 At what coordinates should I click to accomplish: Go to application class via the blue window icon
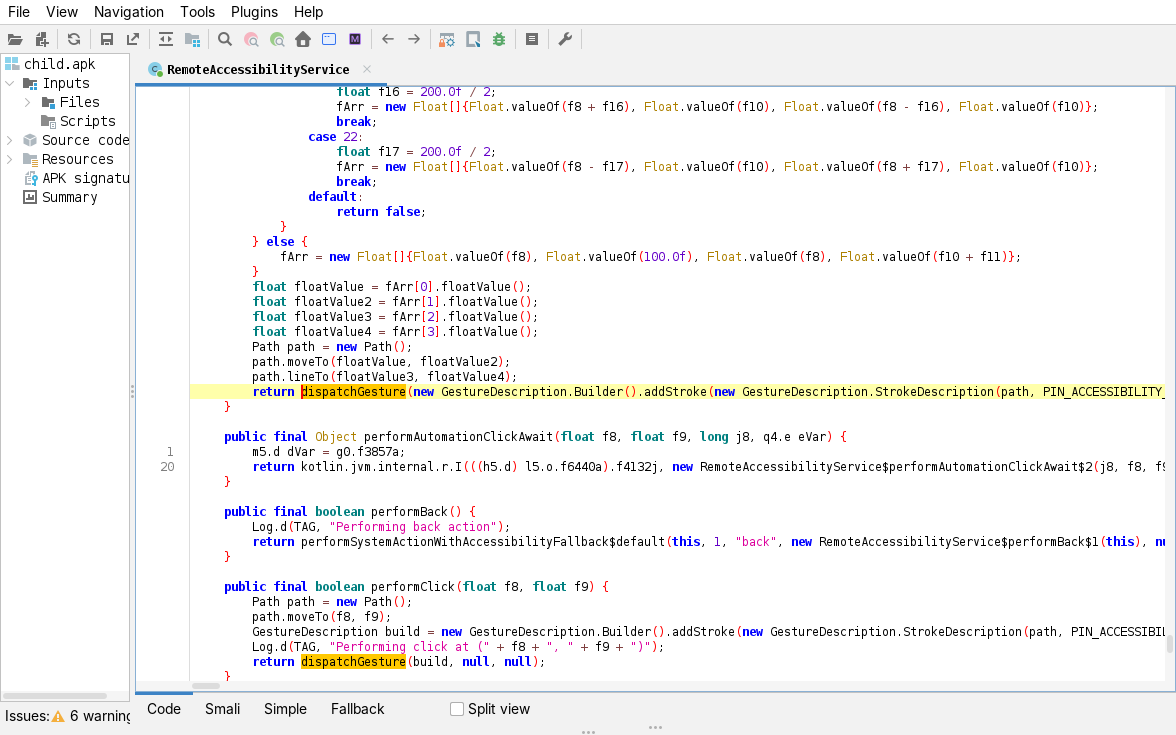pyautogui.click(x=329, y=40)
